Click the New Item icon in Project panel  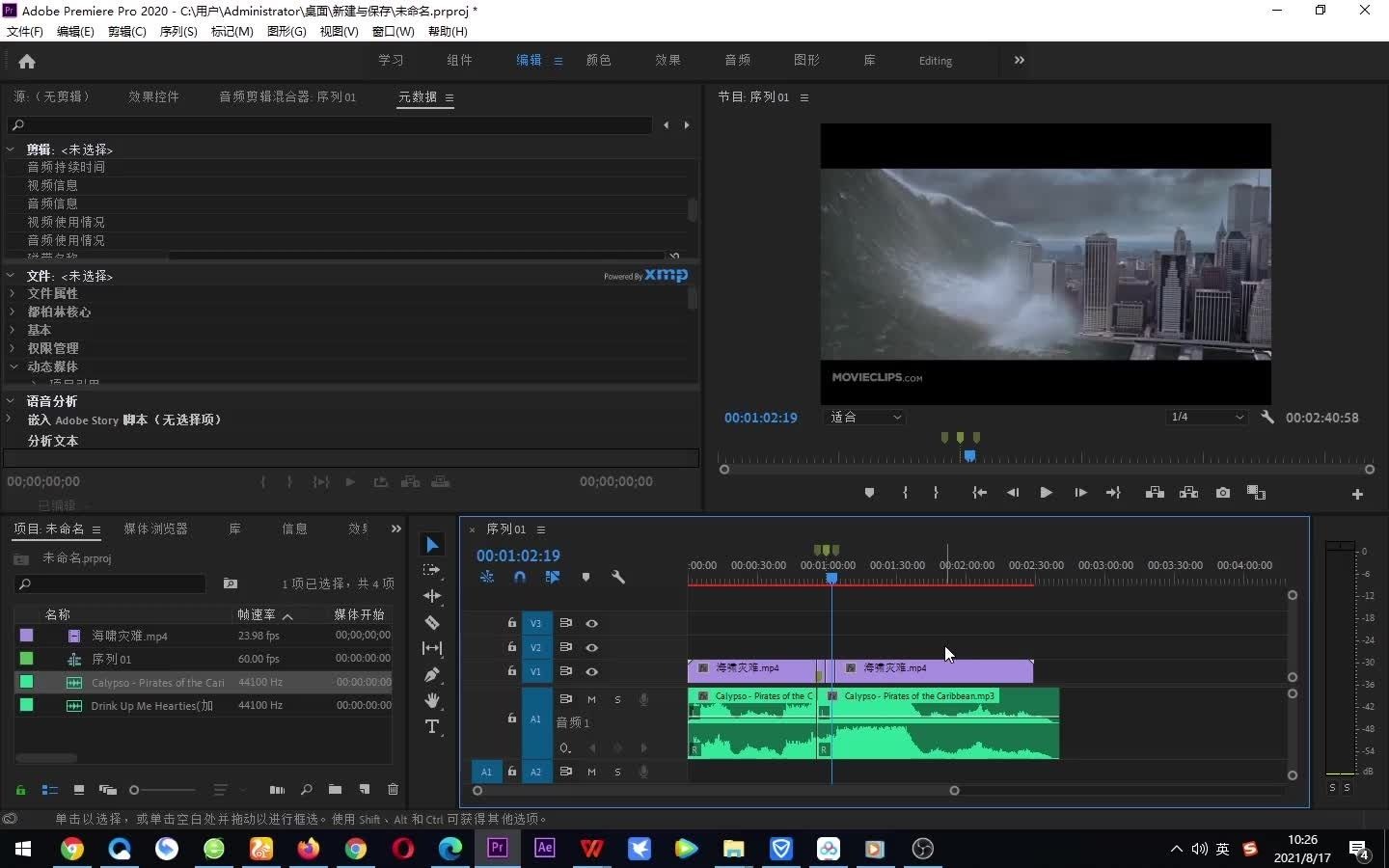point(365,790)
